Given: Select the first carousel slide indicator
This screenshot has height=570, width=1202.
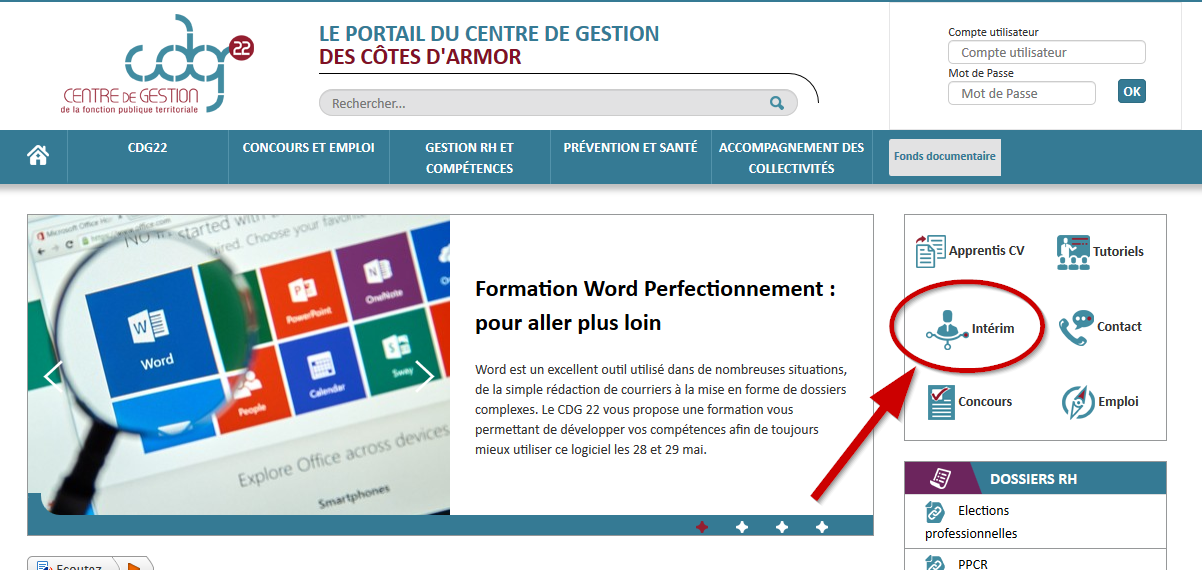Looking at the screenshot, I should [702, 527].
